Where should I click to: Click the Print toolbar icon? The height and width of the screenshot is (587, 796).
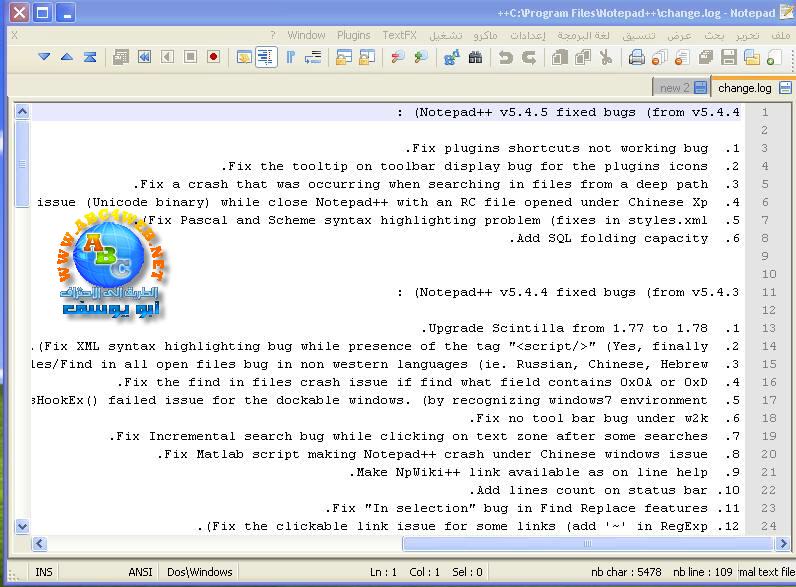(636, 57)
